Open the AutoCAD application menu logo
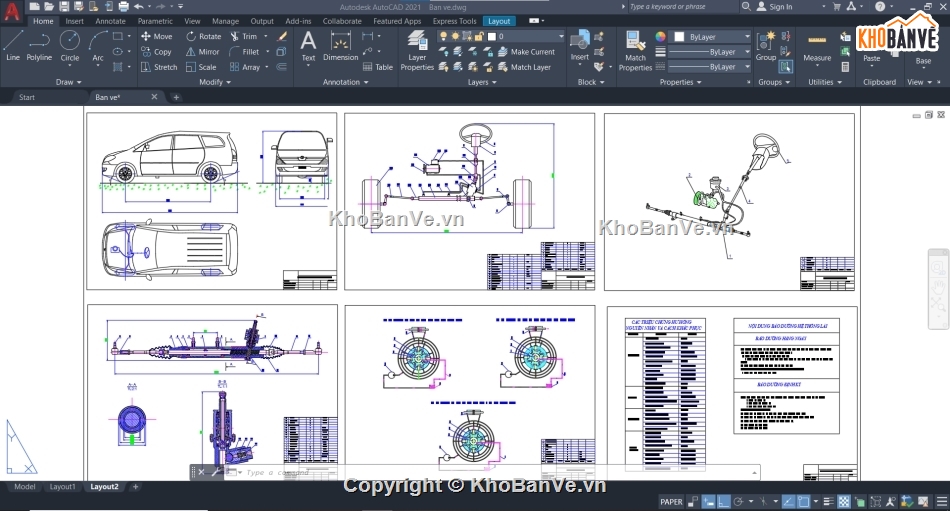 coord(12,11)
